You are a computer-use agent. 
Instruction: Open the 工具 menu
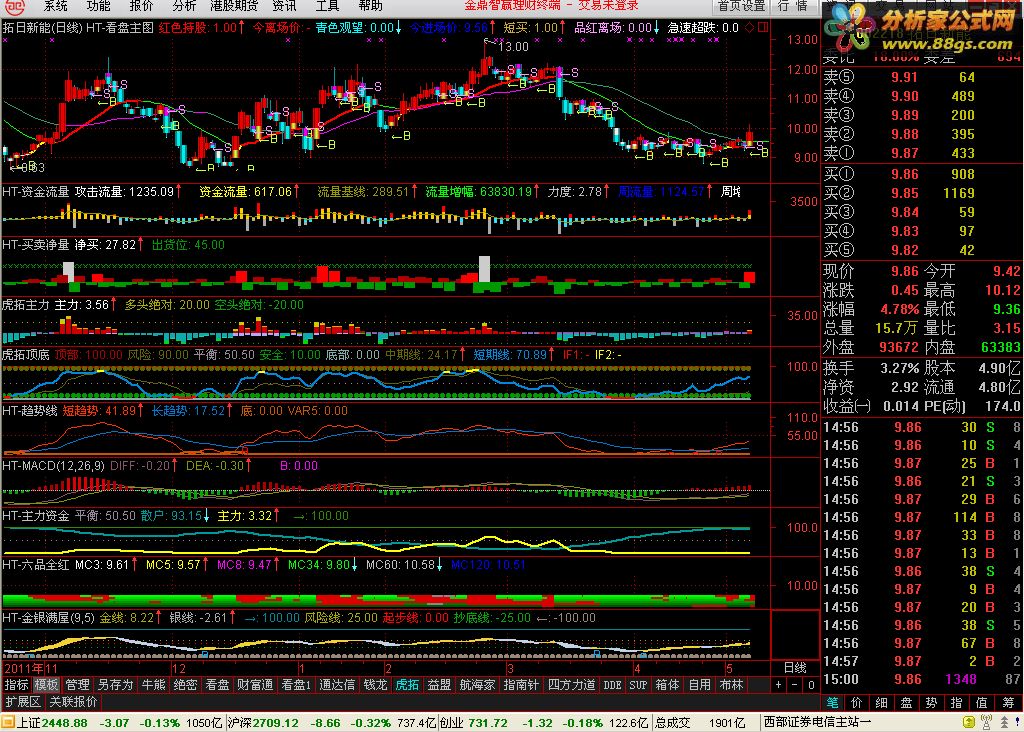[327, 6]
